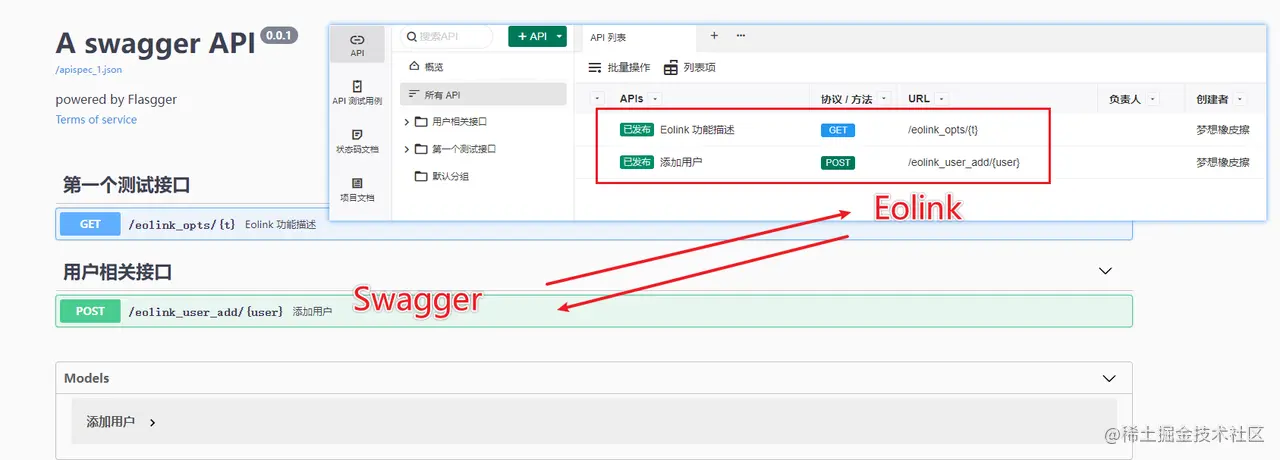Switch to the API 列表 tab
The width and height of the screenshot is (1280, 460).
tap(608, 37)
